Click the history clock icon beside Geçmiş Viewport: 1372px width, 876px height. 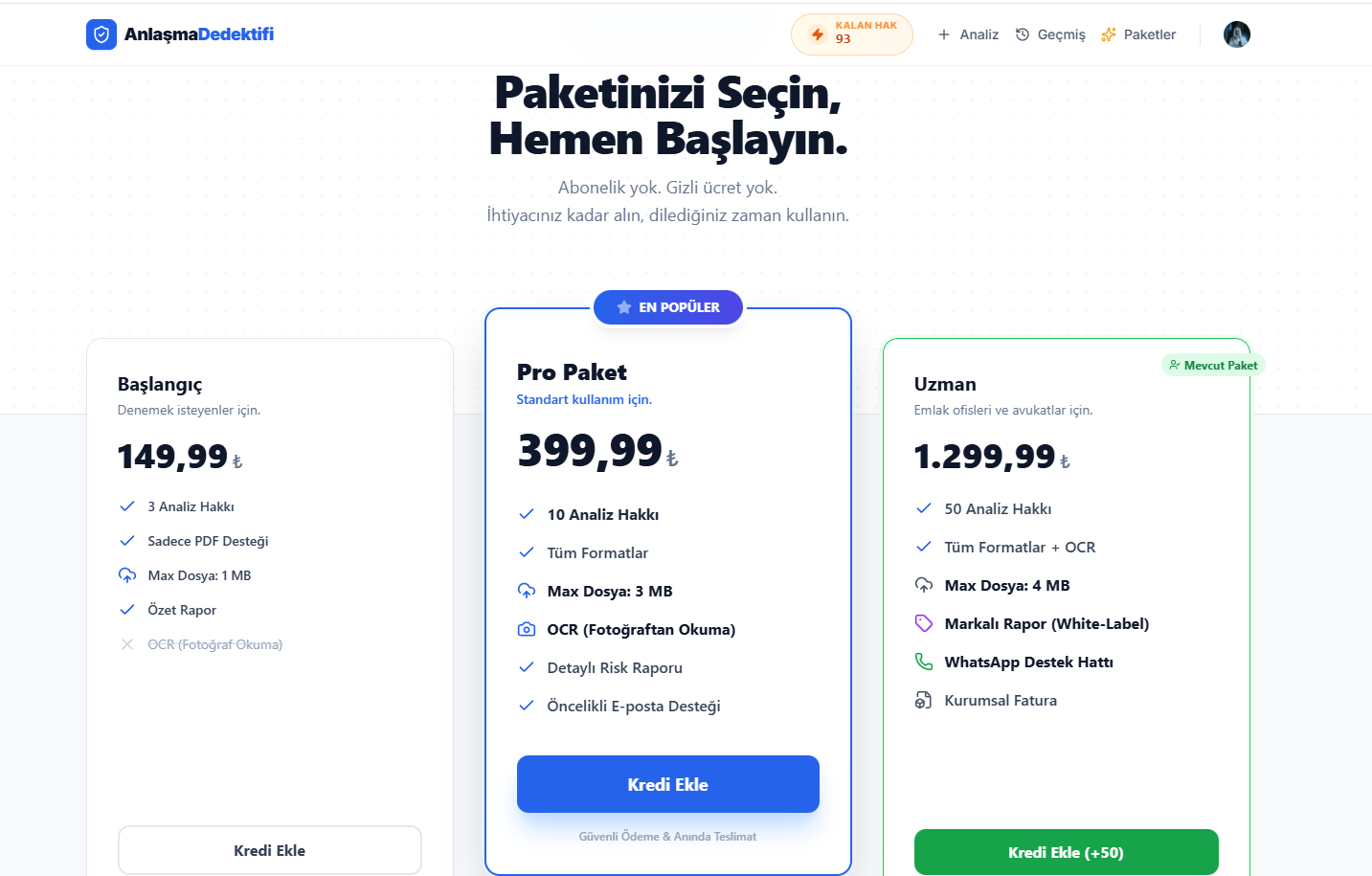click(1023, 34)
